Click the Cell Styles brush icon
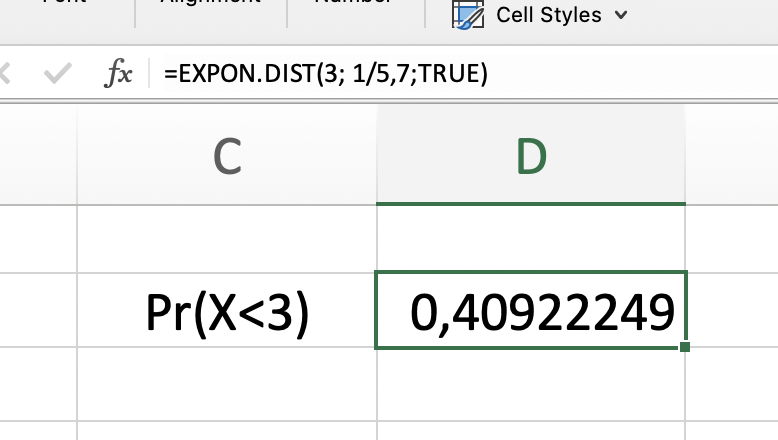778x440 pixels. click(466, 15)
